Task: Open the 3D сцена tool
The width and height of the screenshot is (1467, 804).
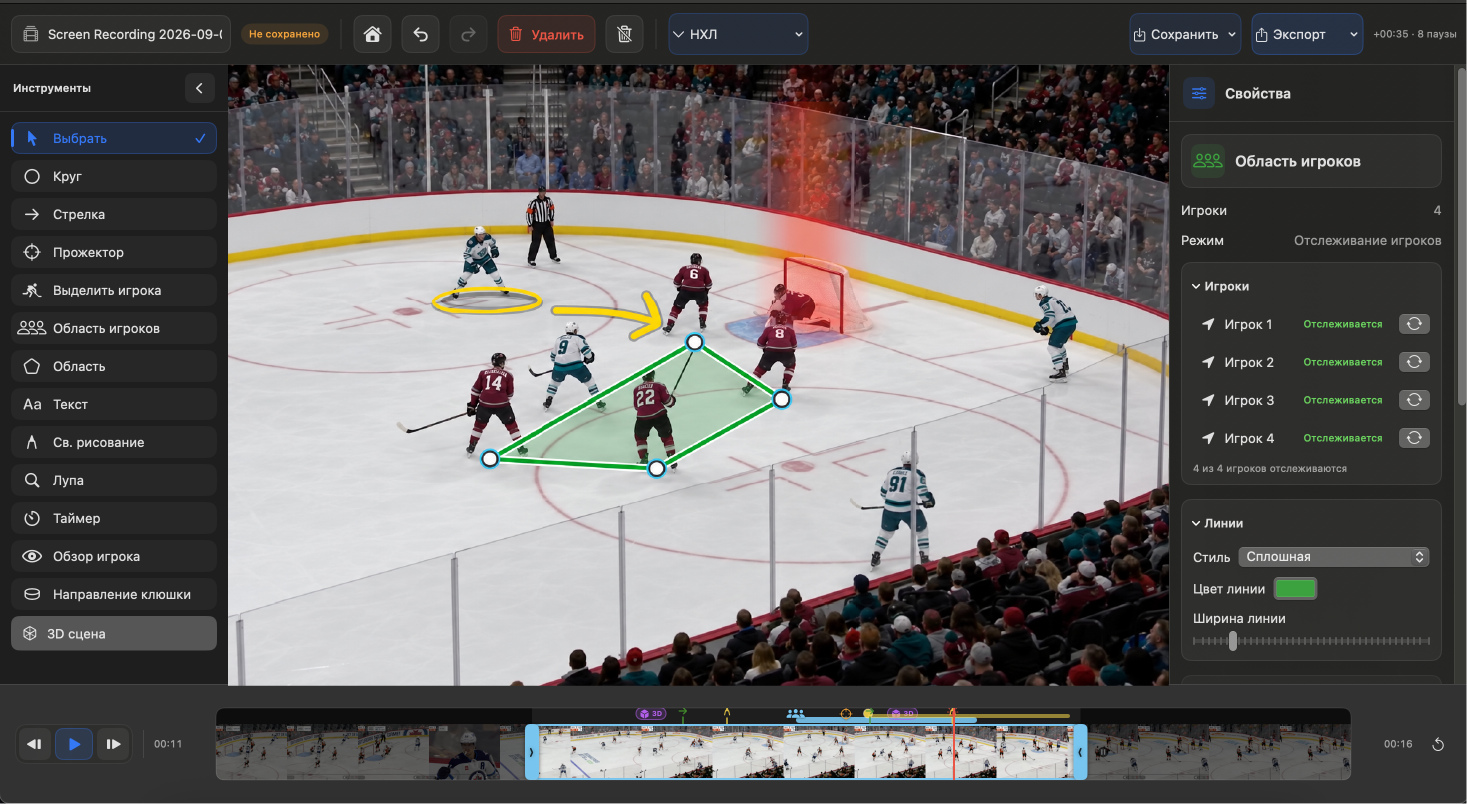Action: point(114,633)
